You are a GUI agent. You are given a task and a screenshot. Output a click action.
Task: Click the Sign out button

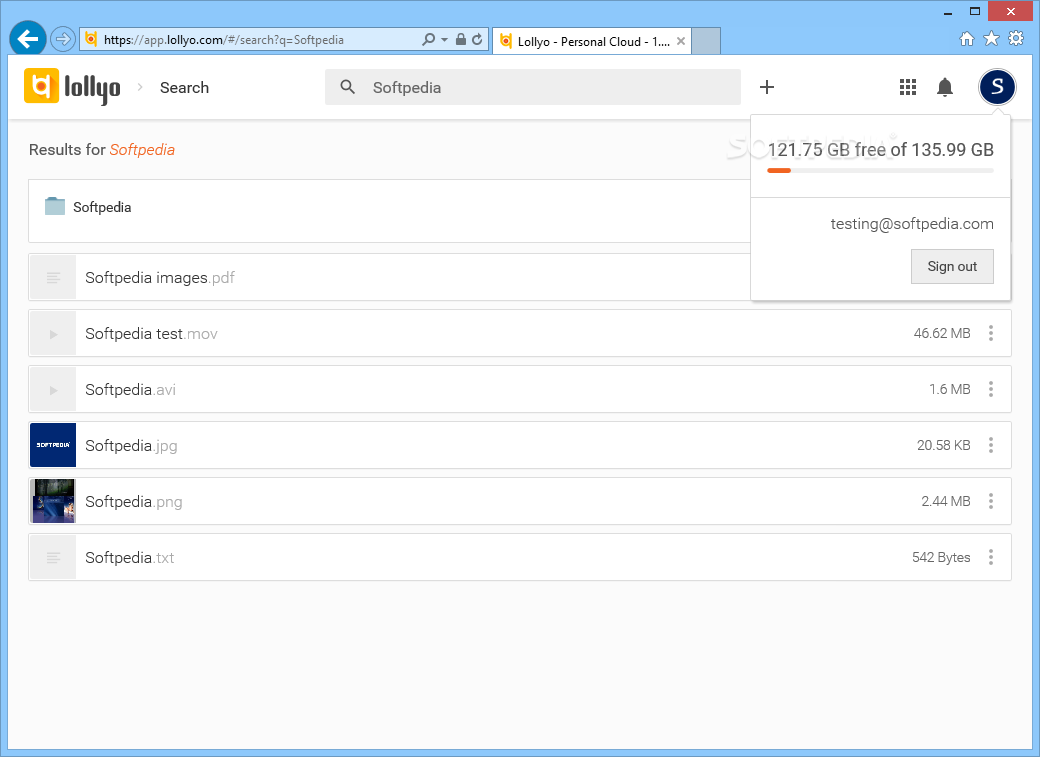(x=952, y=266)
